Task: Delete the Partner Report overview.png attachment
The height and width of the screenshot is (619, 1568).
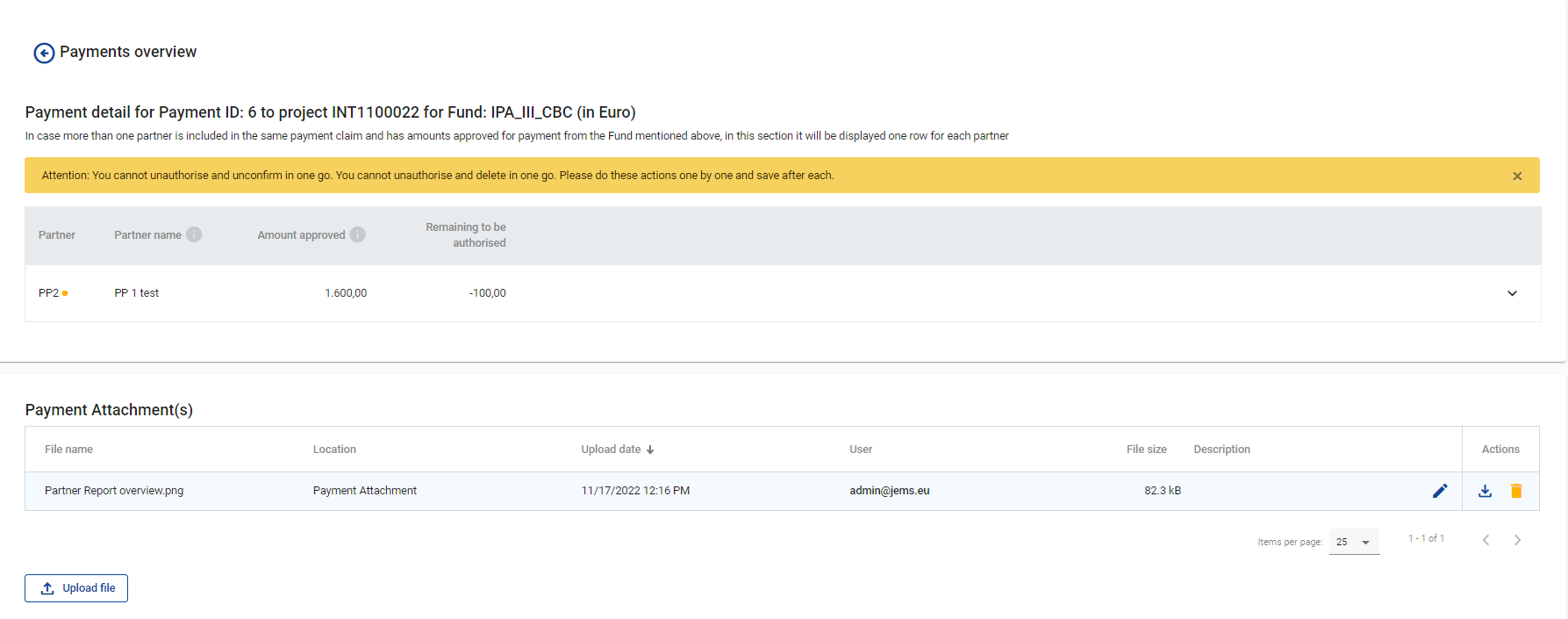Action: pos(1516,491)
